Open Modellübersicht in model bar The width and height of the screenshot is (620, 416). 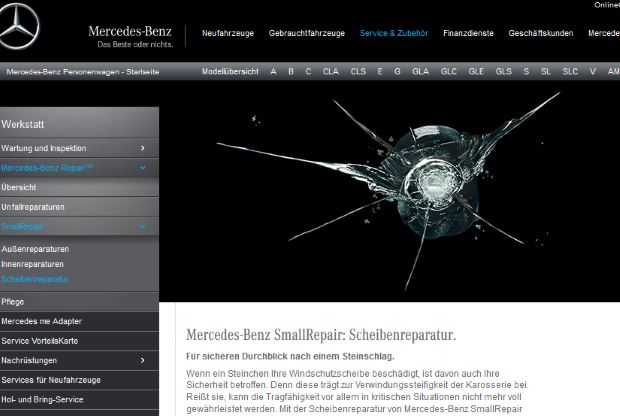[230, 72]
